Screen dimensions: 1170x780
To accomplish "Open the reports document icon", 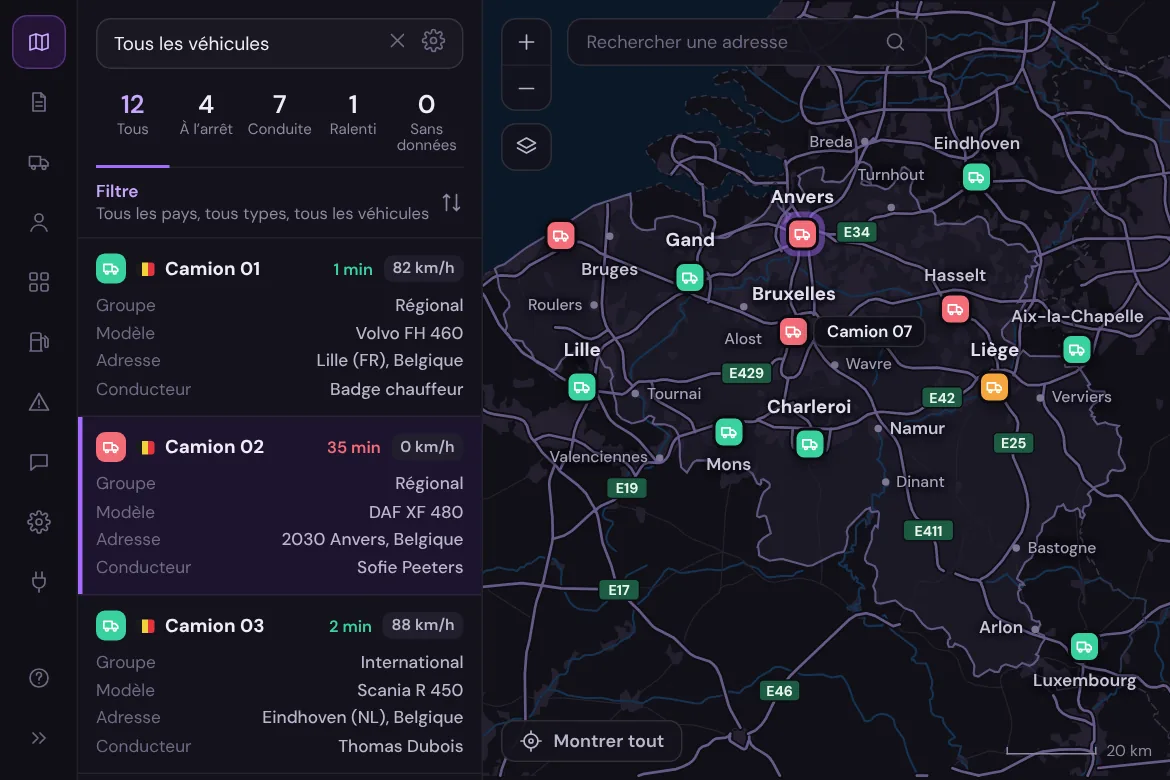I will (39, 102).
